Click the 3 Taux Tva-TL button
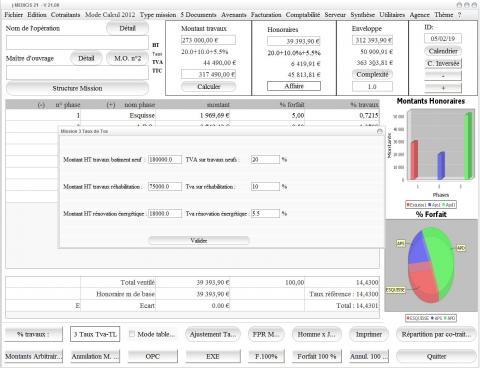The width and height of the screenshot is (480, 368). (x=95, y=334)
